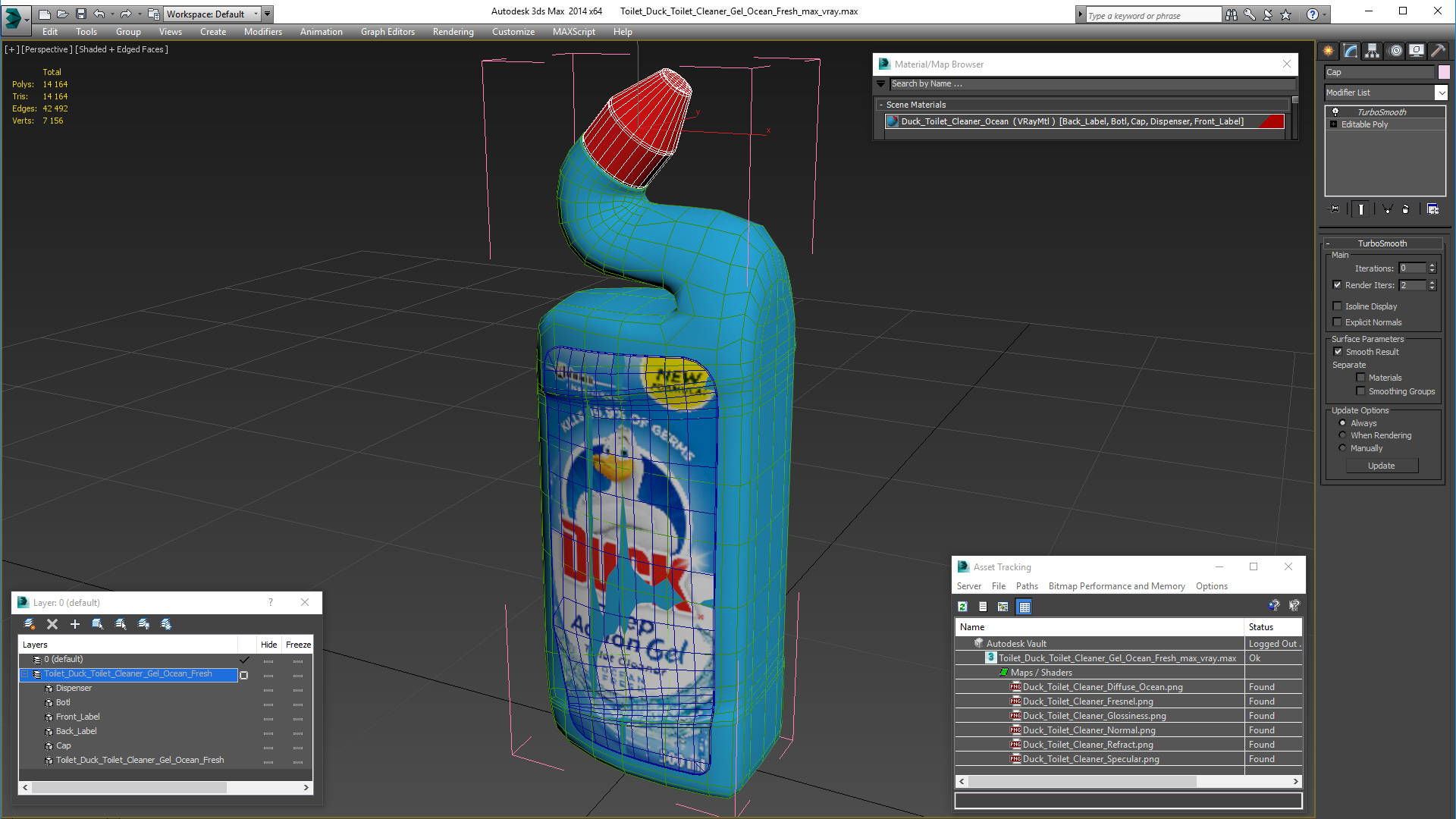Open Material/Map Browser options arrow
Viewport: 1456px width, 819px height.
881,83
